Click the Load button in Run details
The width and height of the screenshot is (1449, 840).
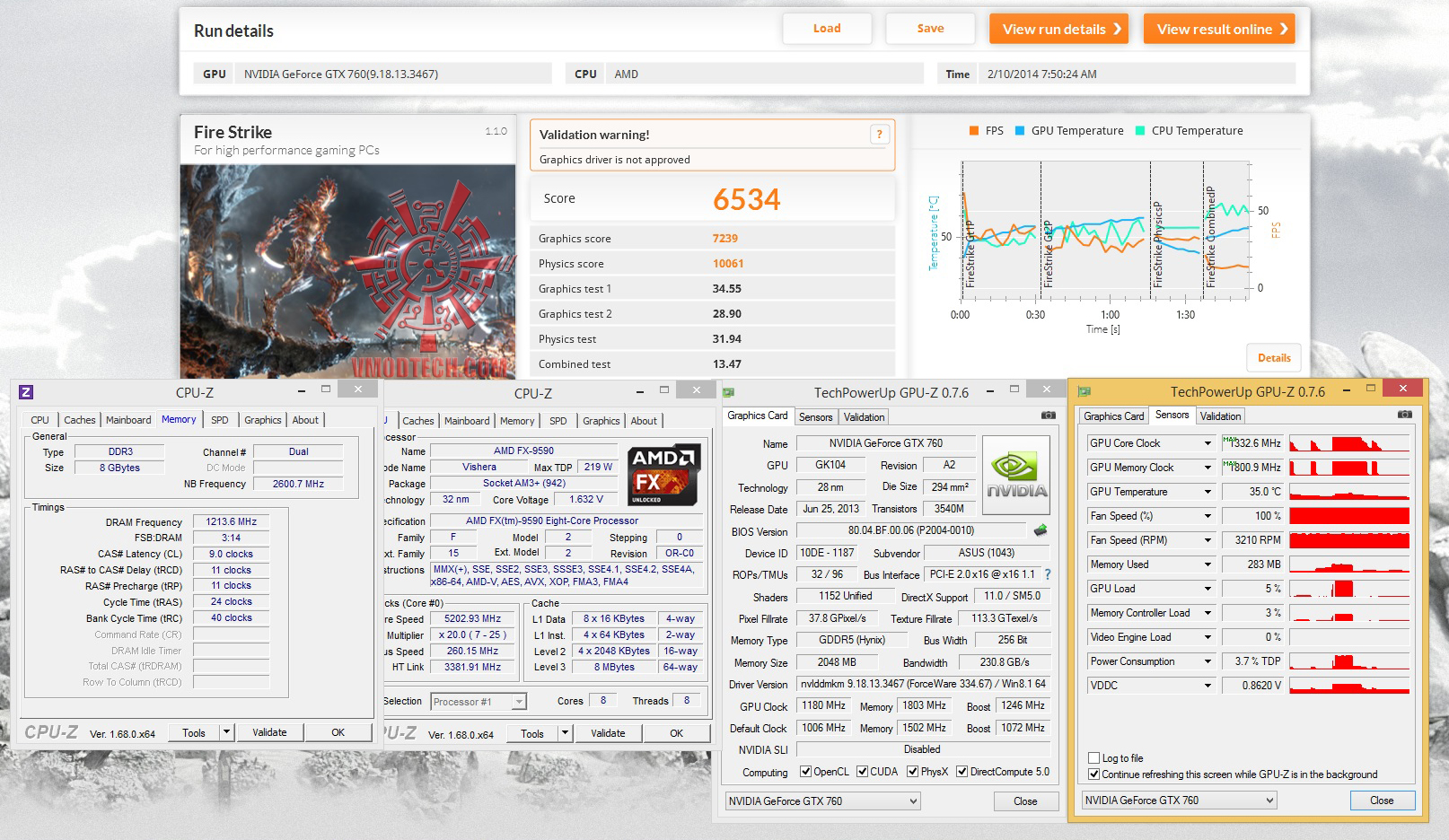(827, 29)
